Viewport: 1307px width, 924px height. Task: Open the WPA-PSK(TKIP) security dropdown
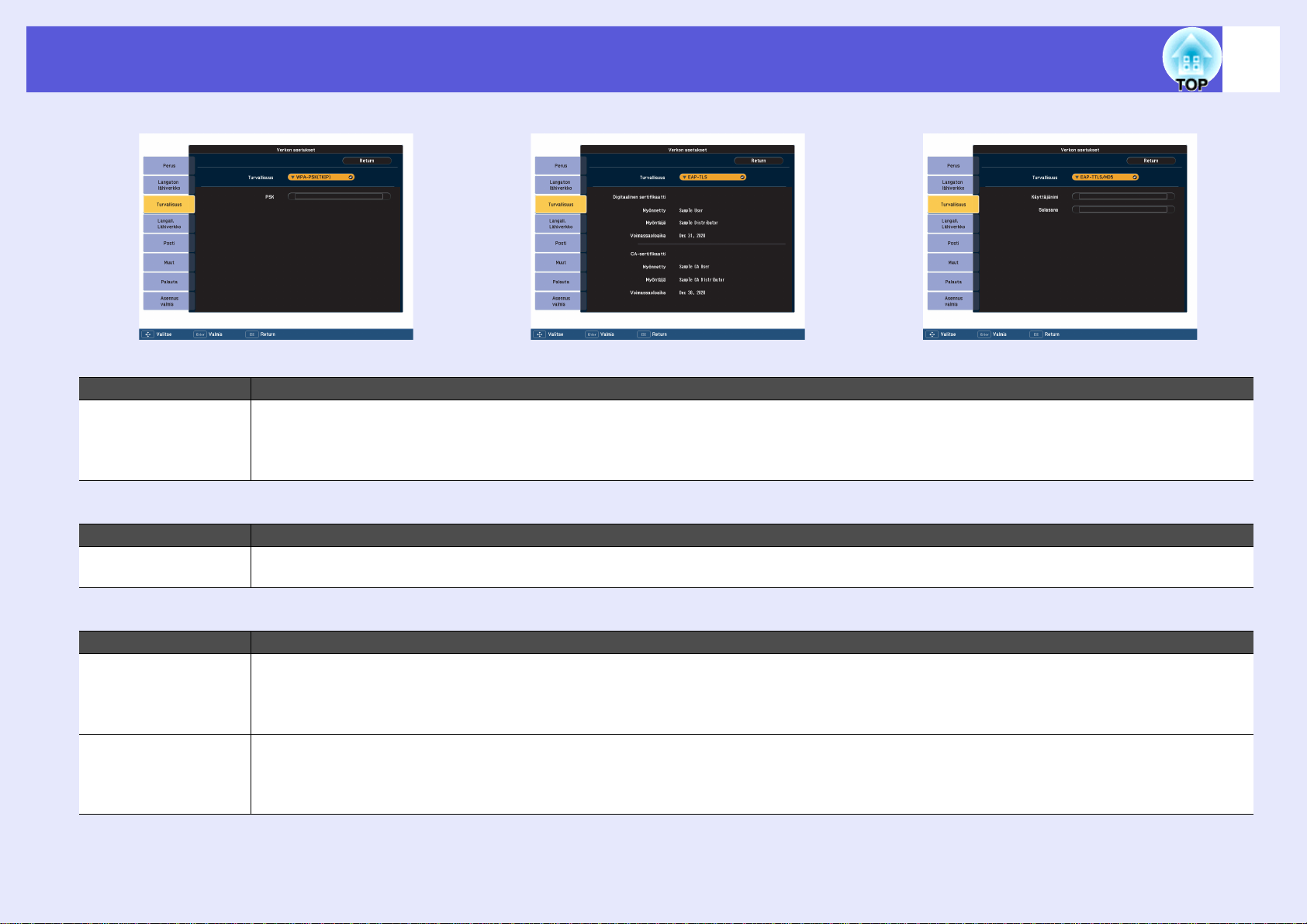point(321,177)
